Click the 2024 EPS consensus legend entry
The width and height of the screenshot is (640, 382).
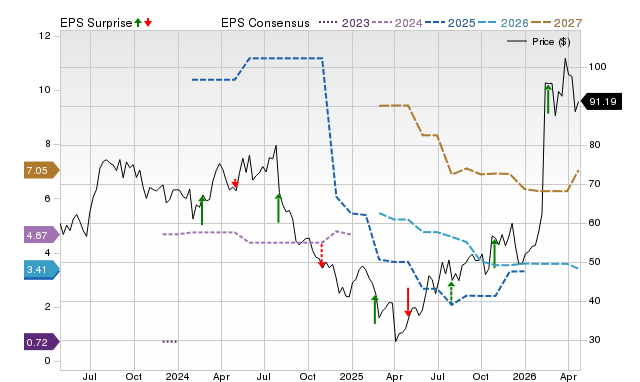click(397, 23)
